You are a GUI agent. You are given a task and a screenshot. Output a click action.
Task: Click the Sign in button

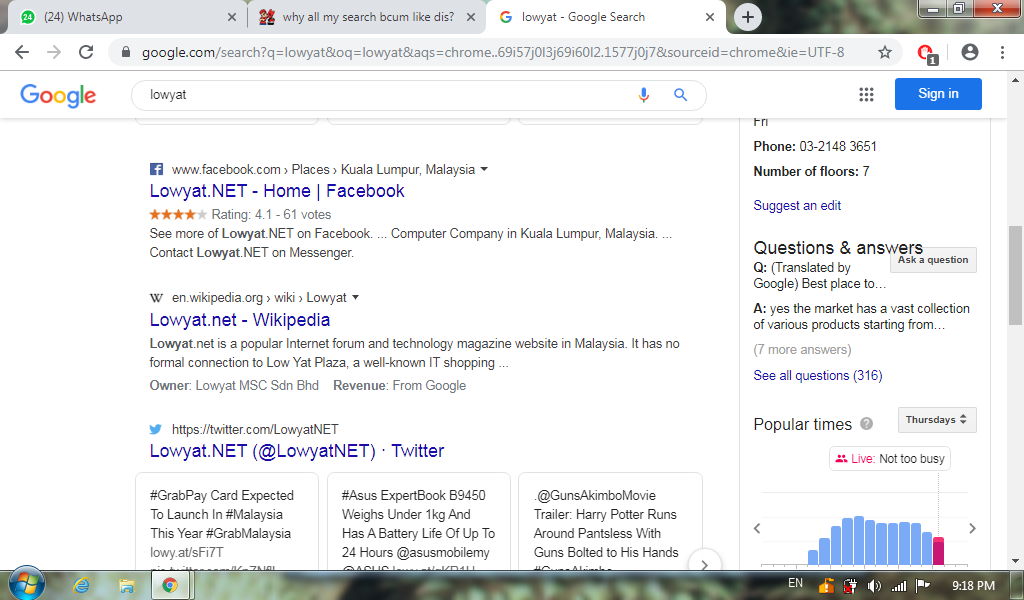(938, 94)
